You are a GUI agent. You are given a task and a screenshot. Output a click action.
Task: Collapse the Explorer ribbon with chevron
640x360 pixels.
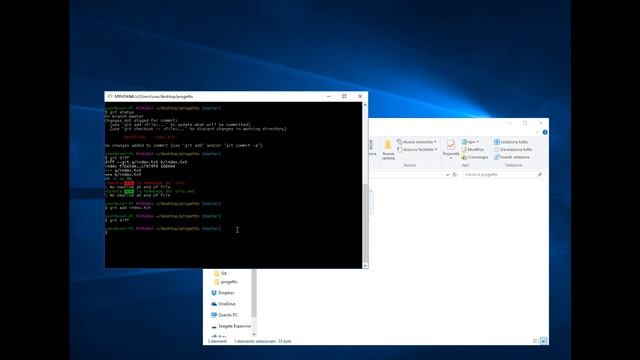538,132
